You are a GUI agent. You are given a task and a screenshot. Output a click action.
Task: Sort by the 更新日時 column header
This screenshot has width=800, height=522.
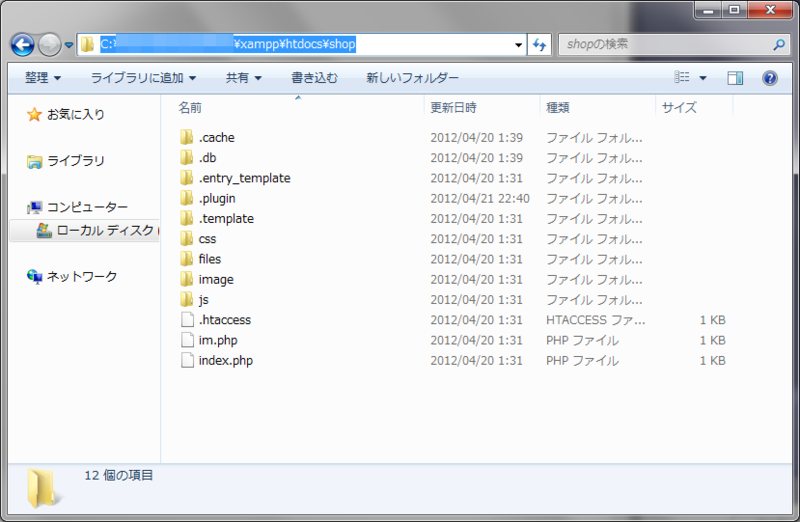point(453,108)
